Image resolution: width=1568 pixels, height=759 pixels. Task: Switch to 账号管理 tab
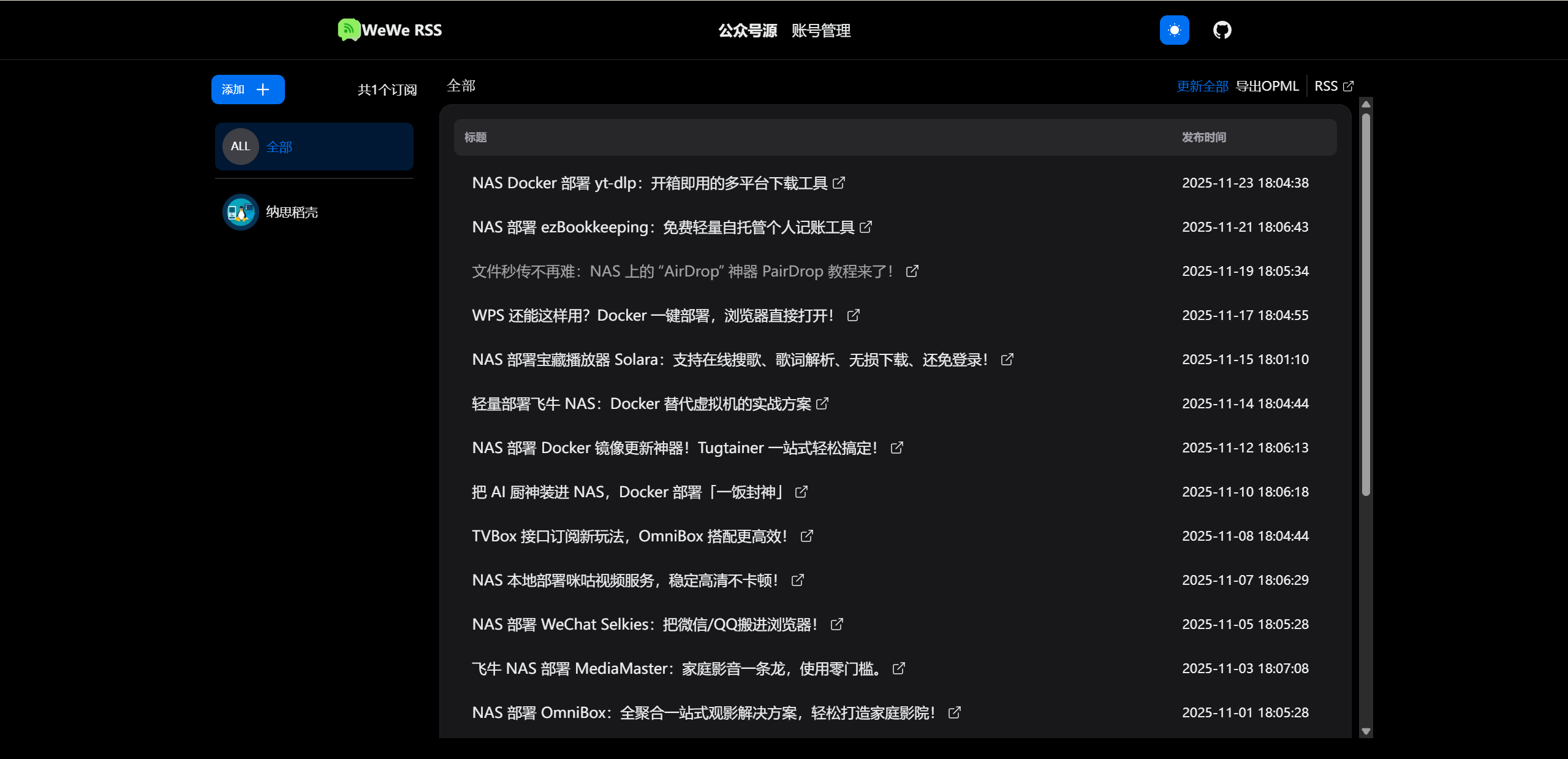820,31
